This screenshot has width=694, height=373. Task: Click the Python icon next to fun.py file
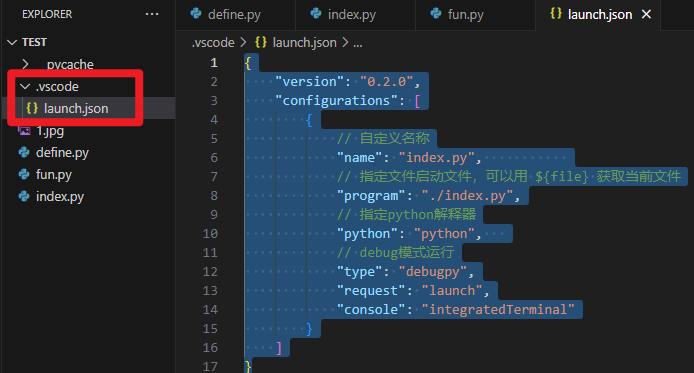pyautogui.click(x=24, y=174)
